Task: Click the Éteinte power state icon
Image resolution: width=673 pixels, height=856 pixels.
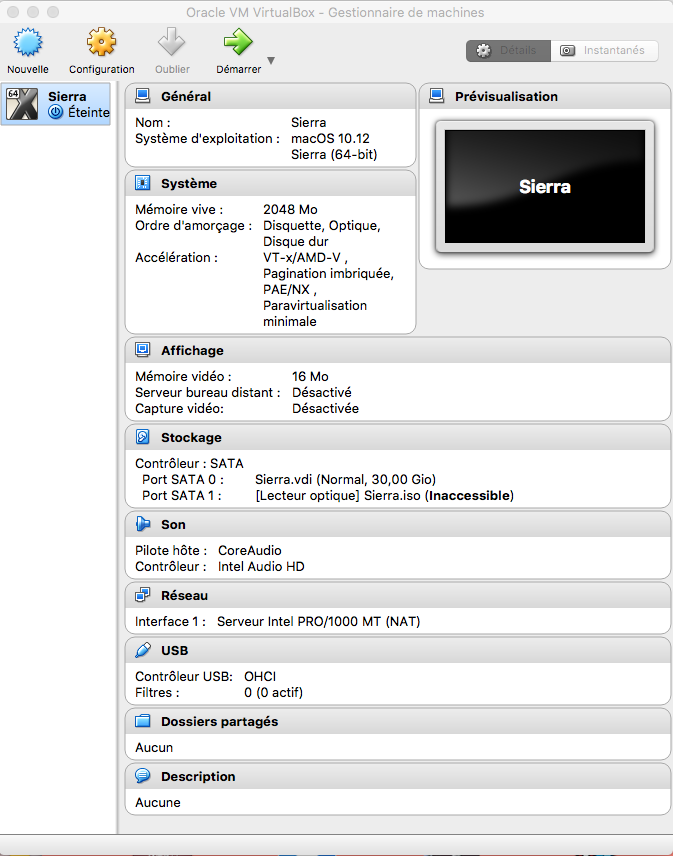Action: tap(56, 112)
